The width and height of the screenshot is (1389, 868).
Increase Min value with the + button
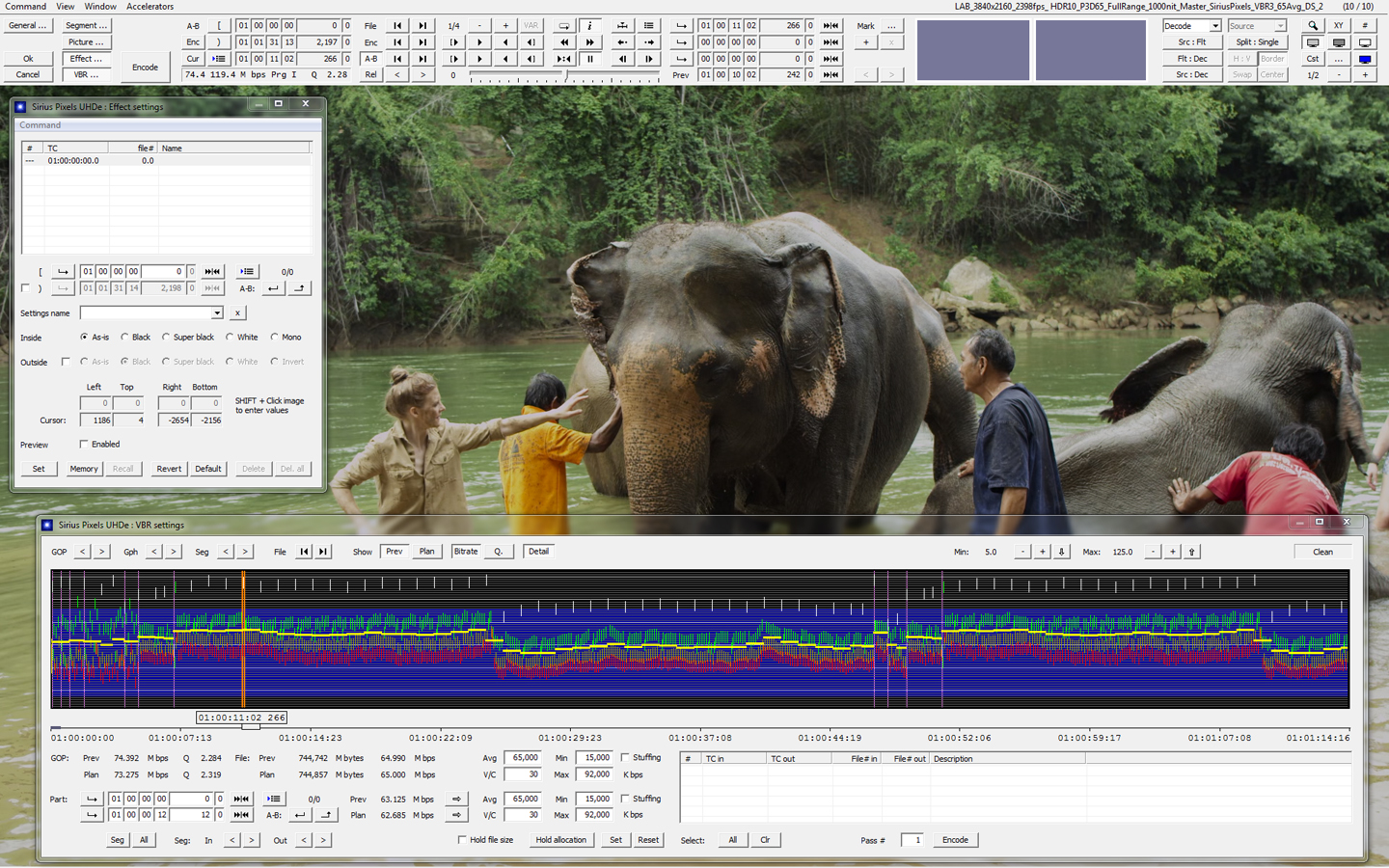pos(1042,552)
